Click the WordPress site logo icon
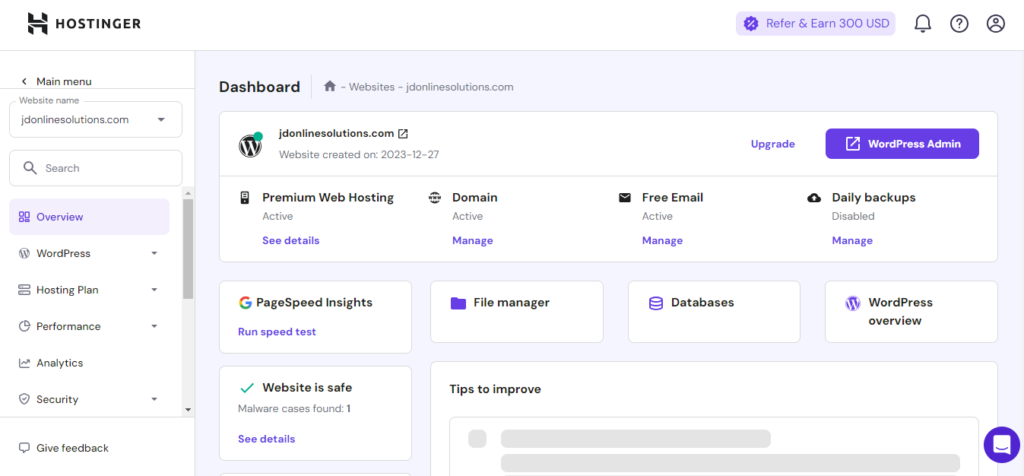 250,145
